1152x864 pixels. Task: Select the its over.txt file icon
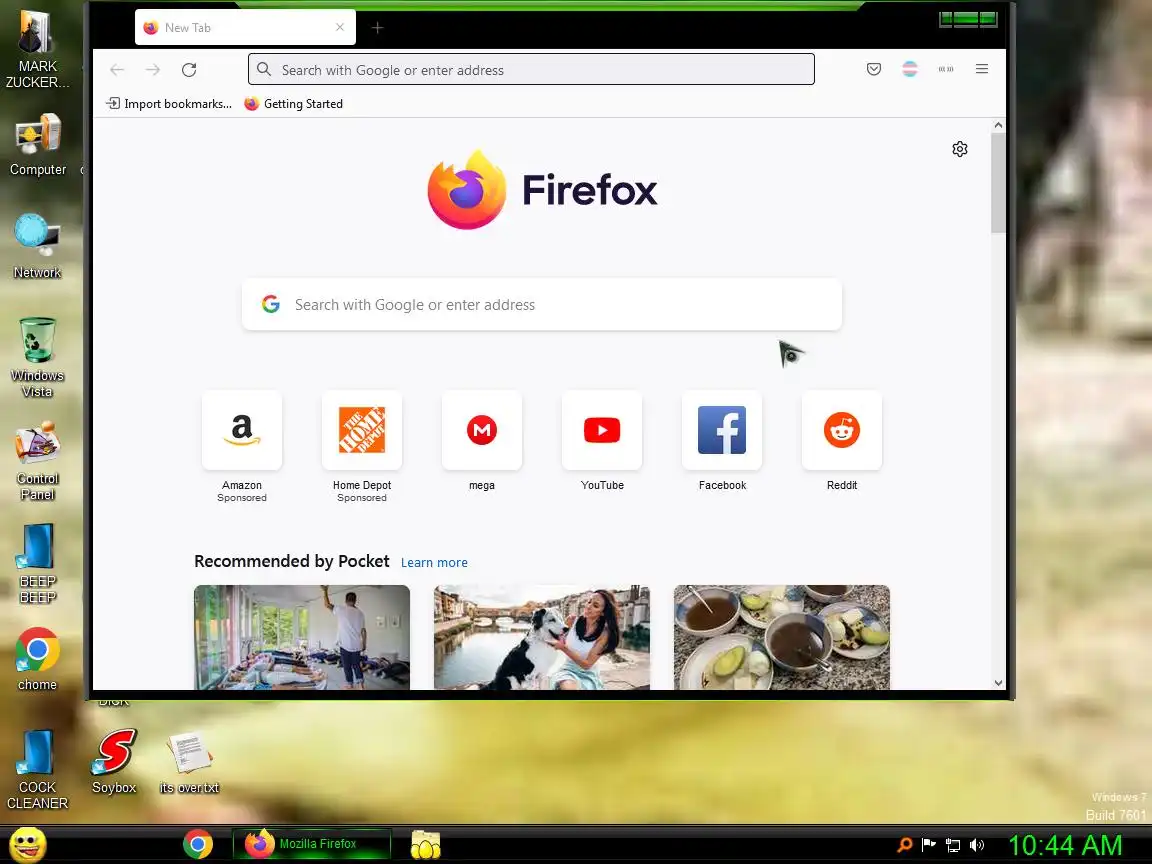[x=189, y=762]
